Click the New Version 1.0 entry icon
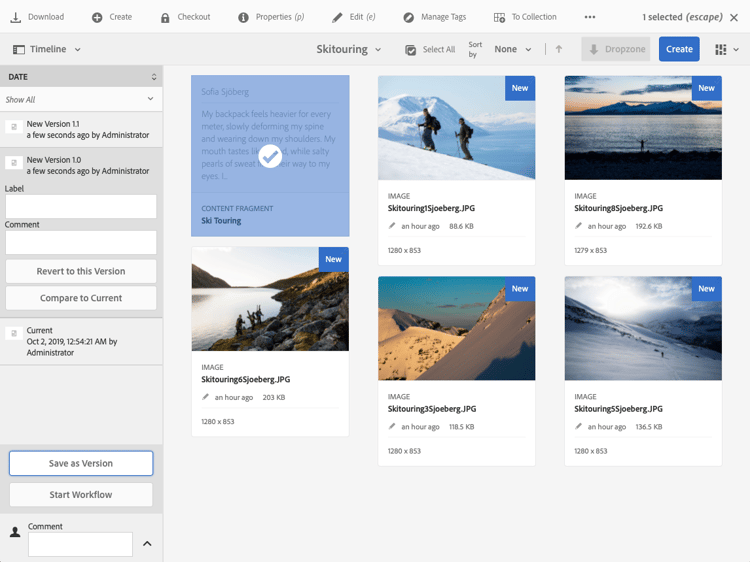The image size is (750, 562). (x=14, y=163)
